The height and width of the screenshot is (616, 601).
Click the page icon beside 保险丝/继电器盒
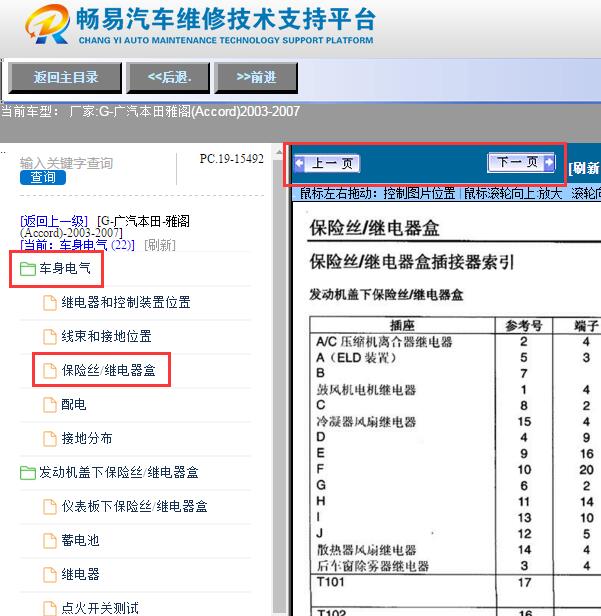tap(50, 371)
